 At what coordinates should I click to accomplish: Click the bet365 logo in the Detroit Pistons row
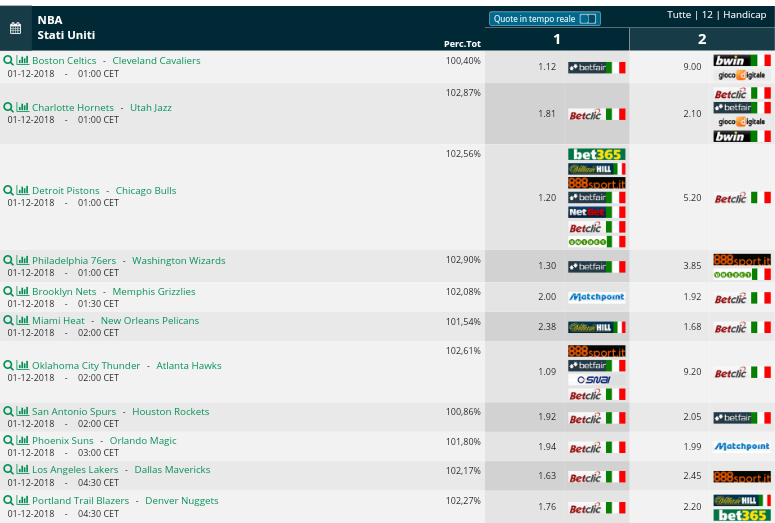(x=597, y=154)
